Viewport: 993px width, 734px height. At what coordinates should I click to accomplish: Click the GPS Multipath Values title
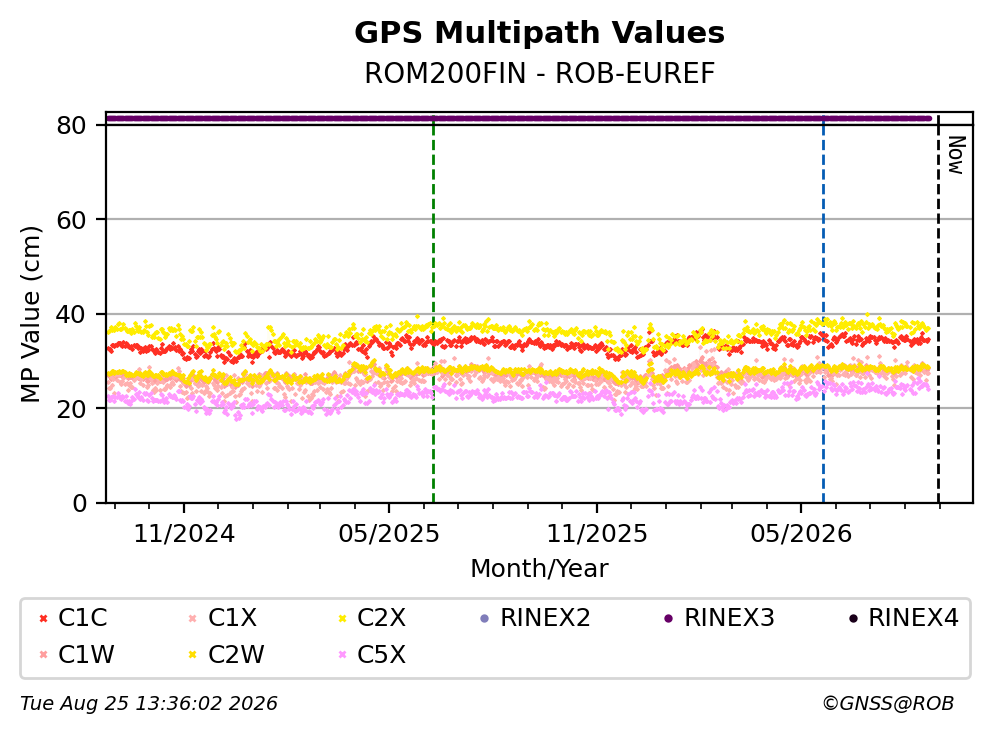[x=540, y=32]
